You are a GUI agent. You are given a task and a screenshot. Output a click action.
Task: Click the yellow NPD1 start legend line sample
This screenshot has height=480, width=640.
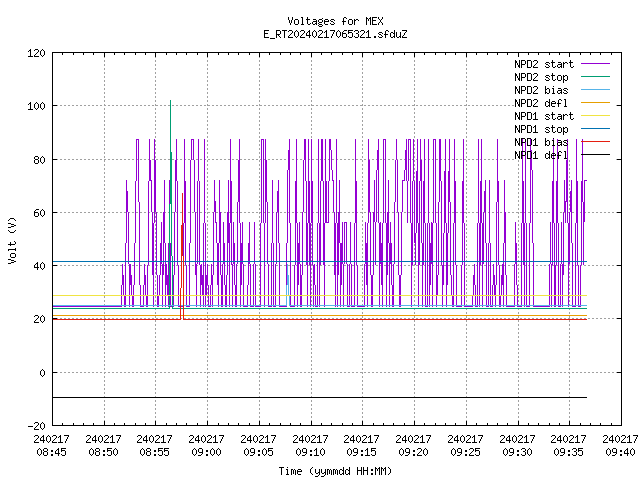(596, 116)
